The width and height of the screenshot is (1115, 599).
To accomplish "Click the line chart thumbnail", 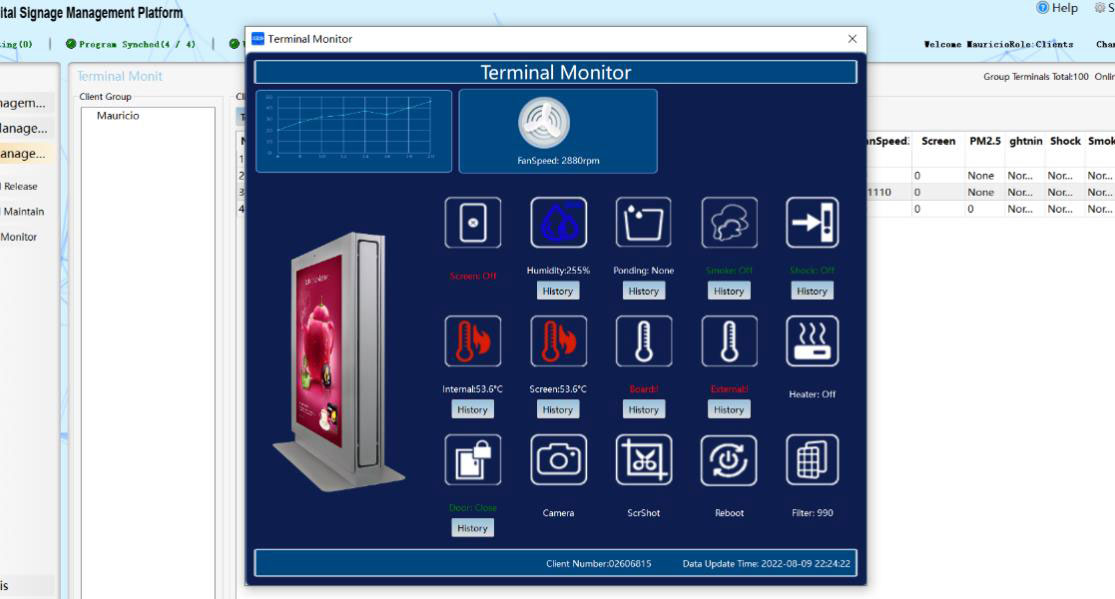I will click(353, 131).
